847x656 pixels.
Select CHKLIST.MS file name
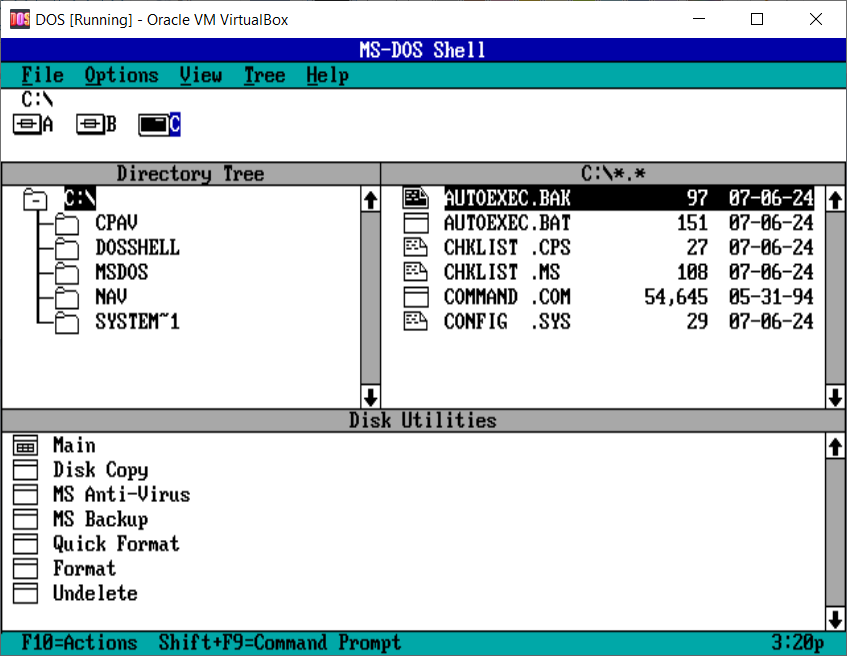(x=502, y=272)
